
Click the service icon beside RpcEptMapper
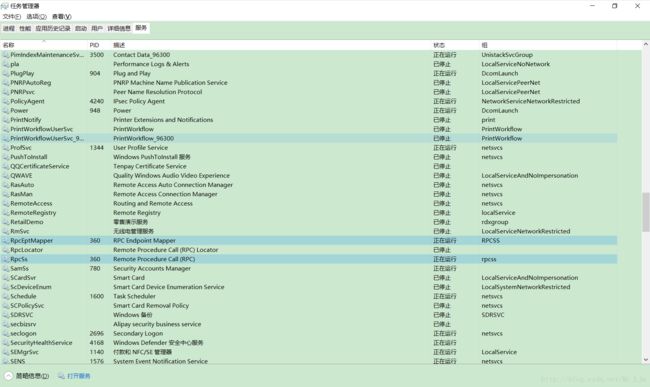coord(5,241)
